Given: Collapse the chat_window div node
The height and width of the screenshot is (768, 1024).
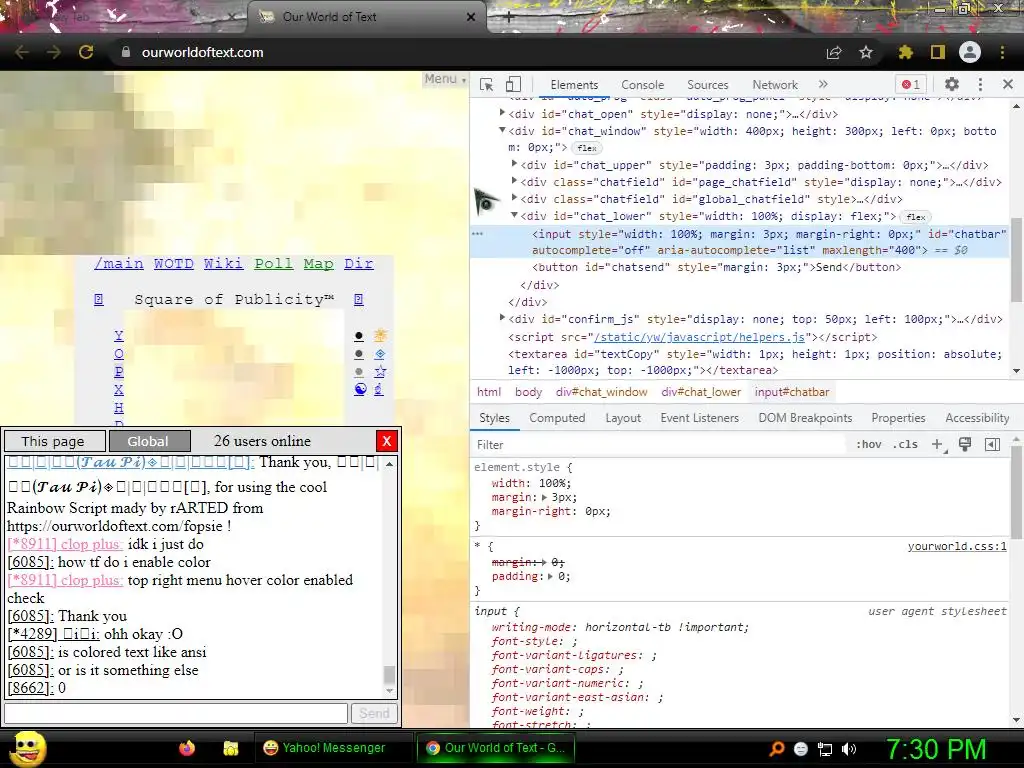Looking at the screenshot, I should pos(502,130).
